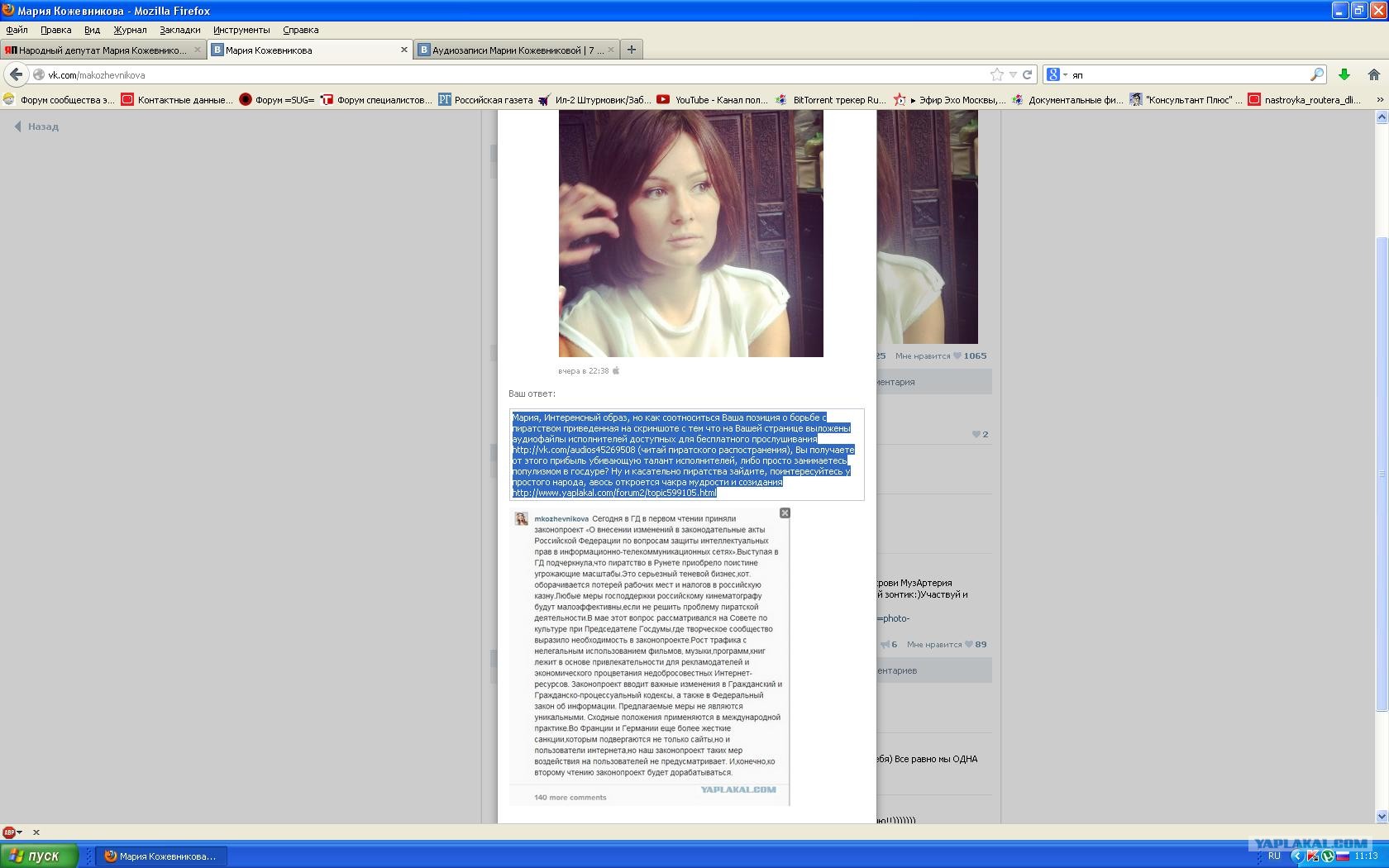Click the 'Назад' back link
This screenshot has width=1389, height=868.
click(x=36, y=126)
